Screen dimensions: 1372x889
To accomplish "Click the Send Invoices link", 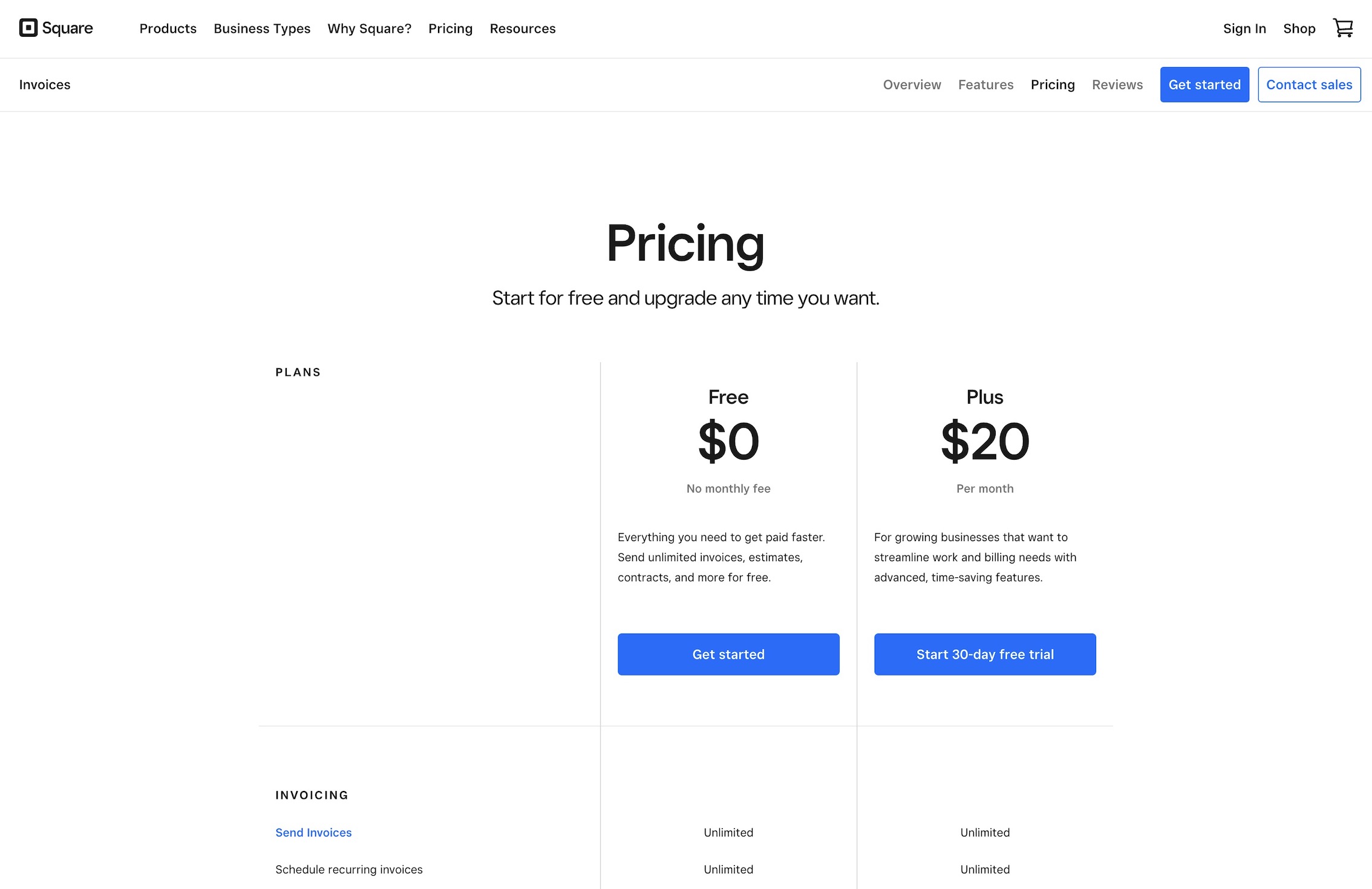I will coord(313,832).
